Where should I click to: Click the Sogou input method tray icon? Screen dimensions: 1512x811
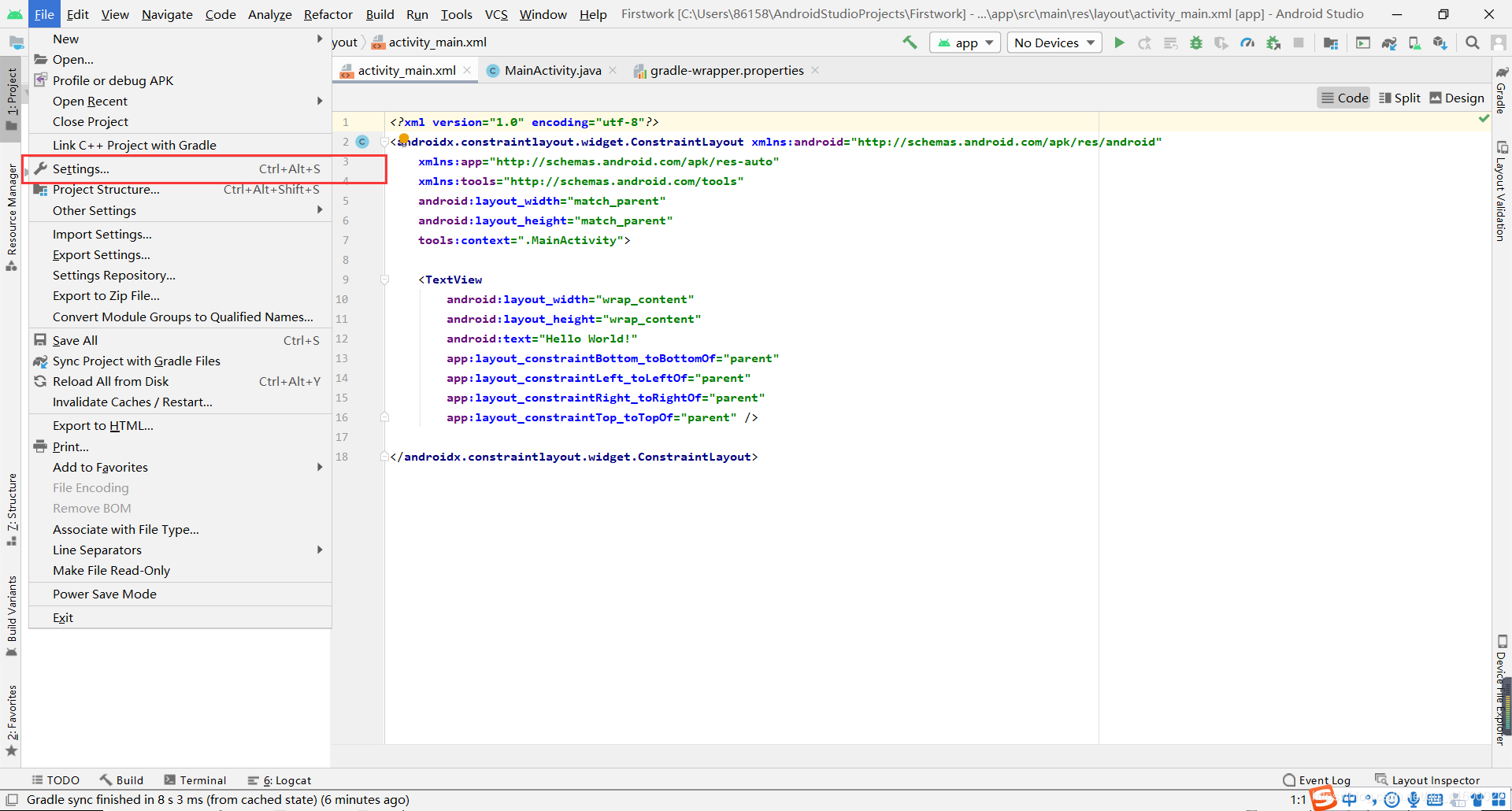pyautogui.click(x=1323, y=798)
